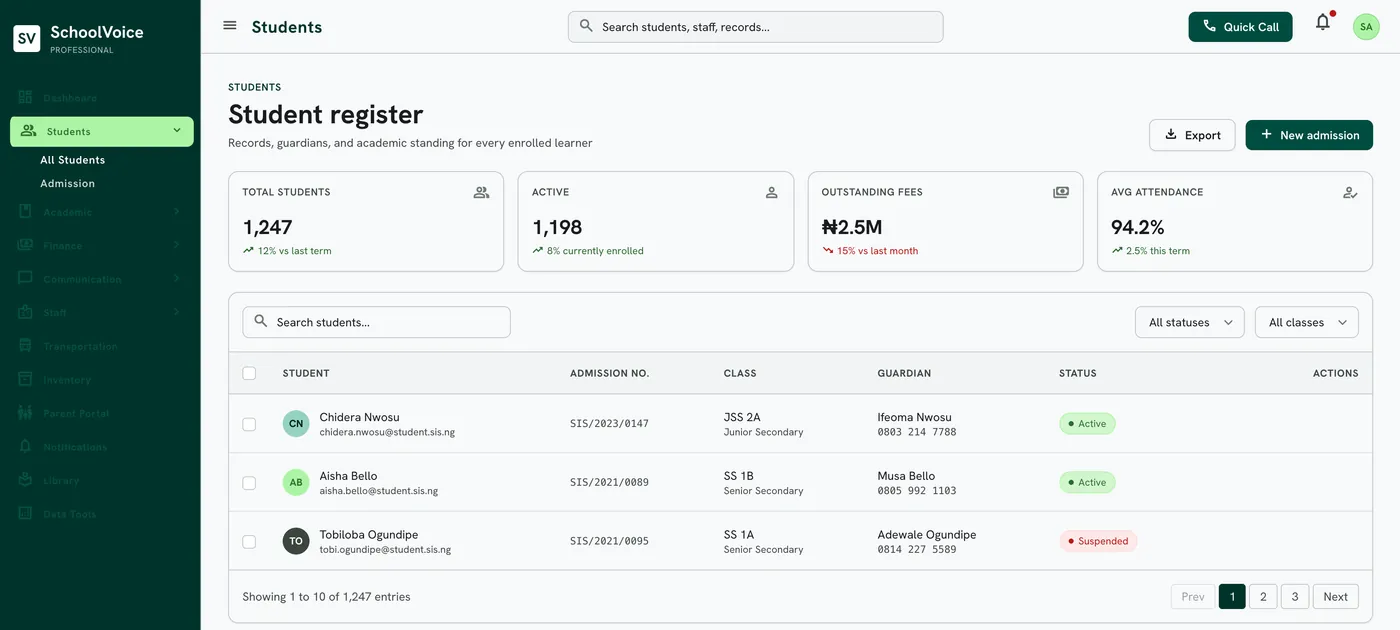Click the New admission button
The image size is (1400, 630).
click(1309, 135)
